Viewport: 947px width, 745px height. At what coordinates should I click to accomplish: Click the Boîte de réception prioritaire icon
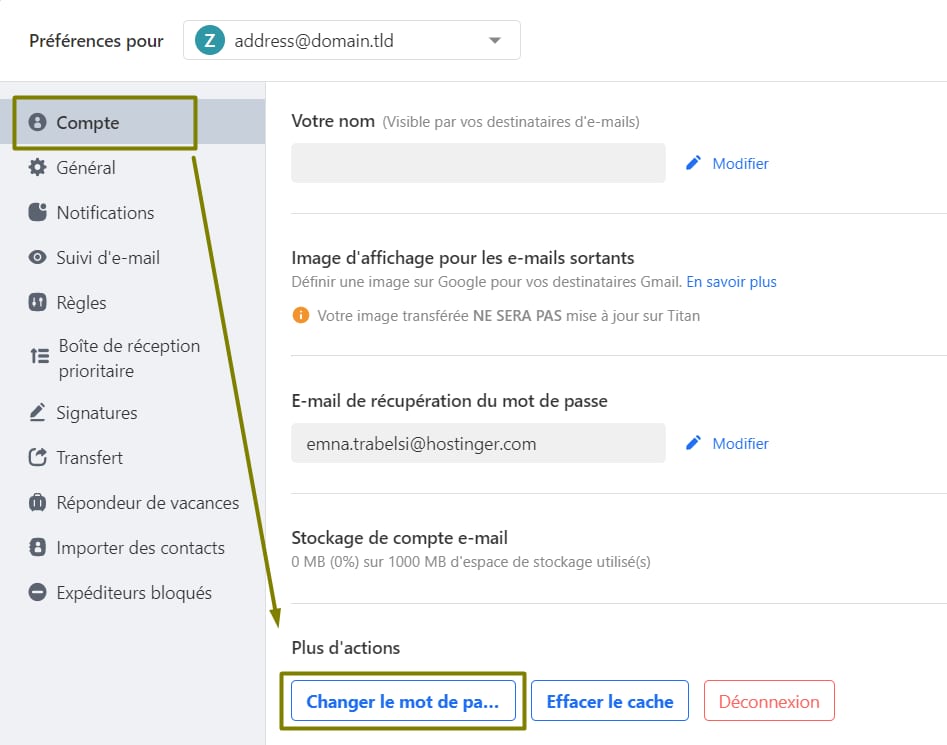click(39, 356)
